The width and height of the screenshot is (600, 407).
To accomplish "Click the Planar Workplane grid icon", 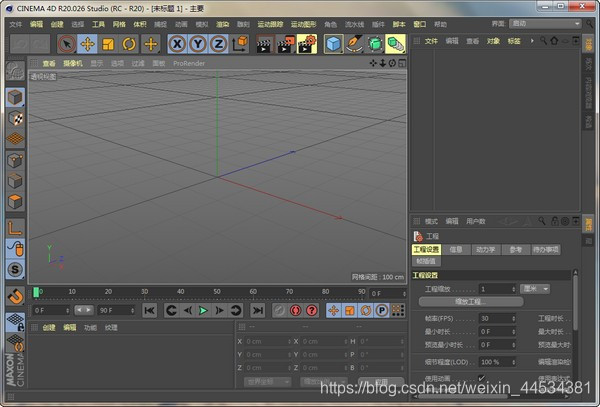I will point(15,343).
